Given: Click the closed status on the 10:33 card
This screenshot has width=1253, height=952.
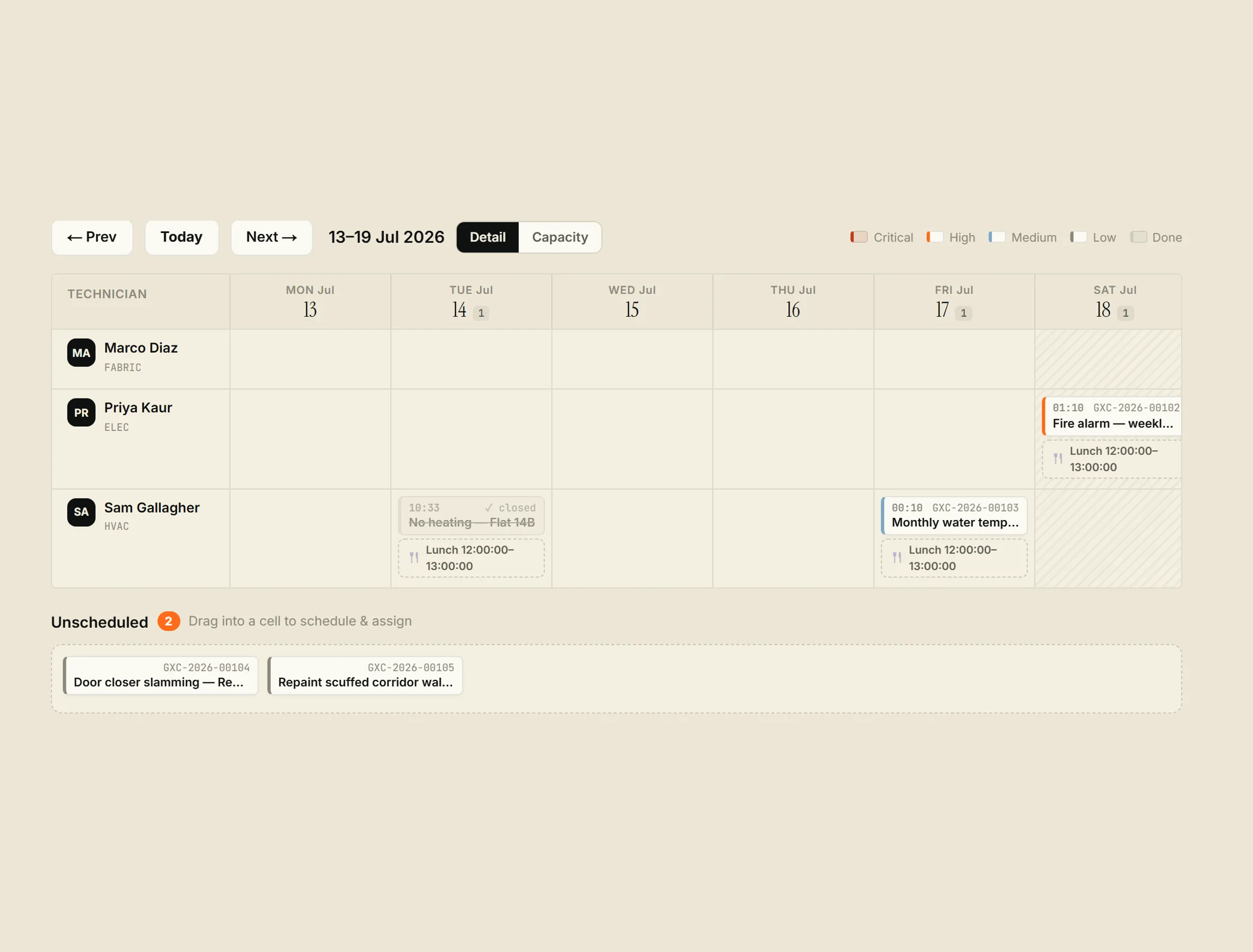Looking at the screenshot, I should [x=510, y=508].
